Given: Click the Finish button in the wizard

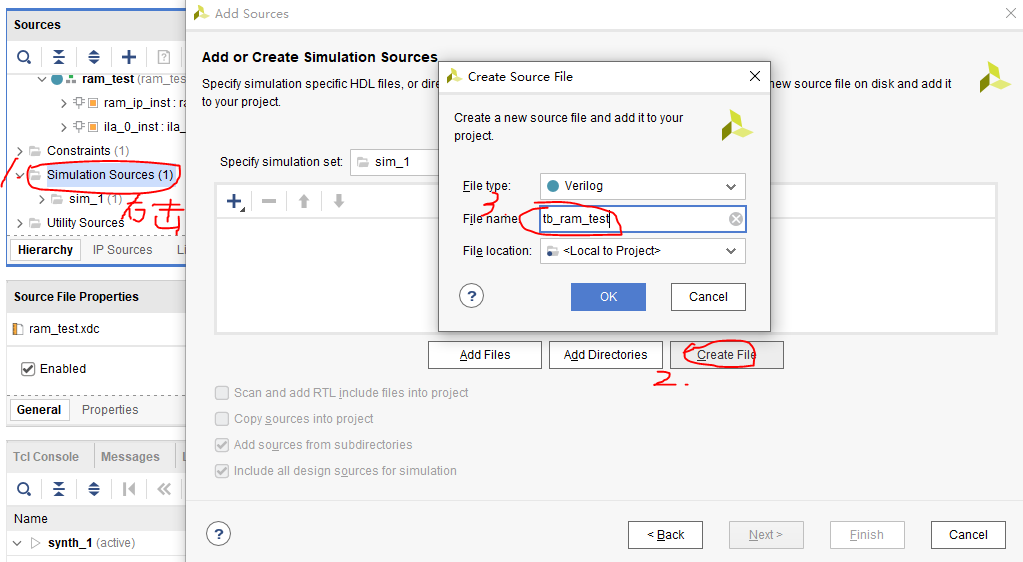Looking at the screenshot, I should coord(867,535).
